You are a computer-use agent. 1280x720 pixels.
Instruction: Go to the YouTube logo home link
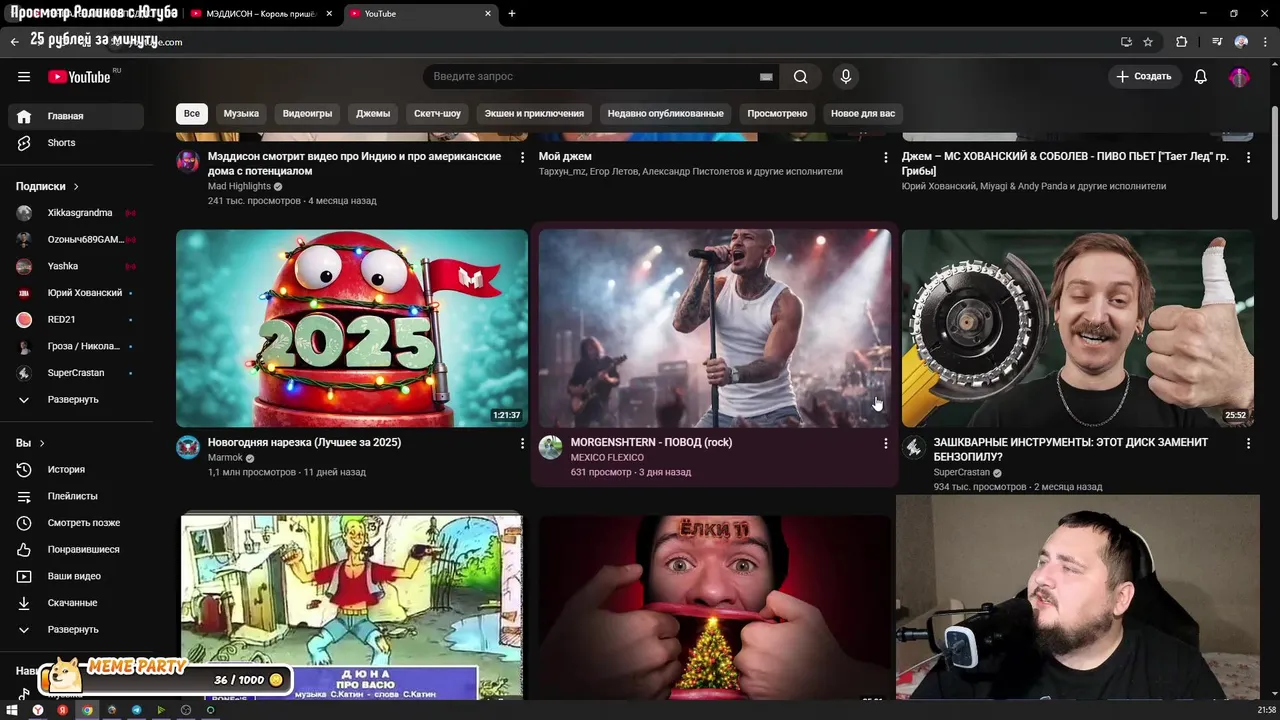[81, 77]
